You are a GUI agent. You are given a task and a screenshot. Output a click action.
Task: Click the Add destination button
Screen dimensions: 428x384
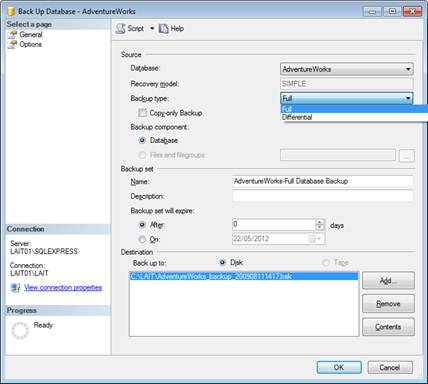click(x=388, y=280)
